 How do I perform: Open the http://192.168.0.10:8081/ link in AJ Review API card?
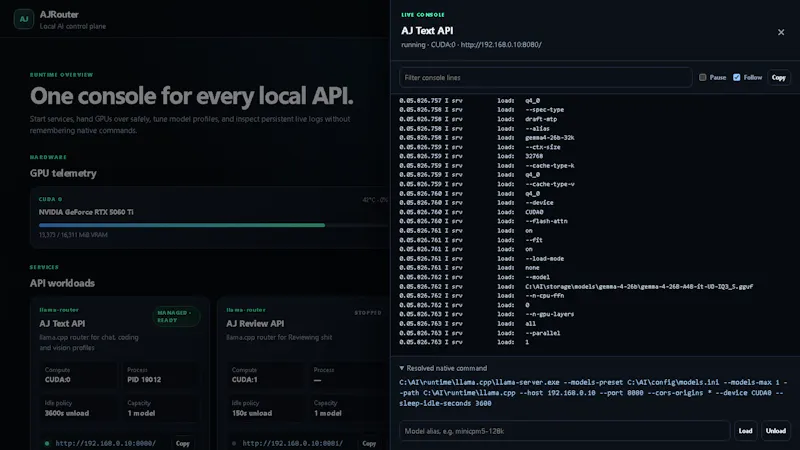click(292, 443)
